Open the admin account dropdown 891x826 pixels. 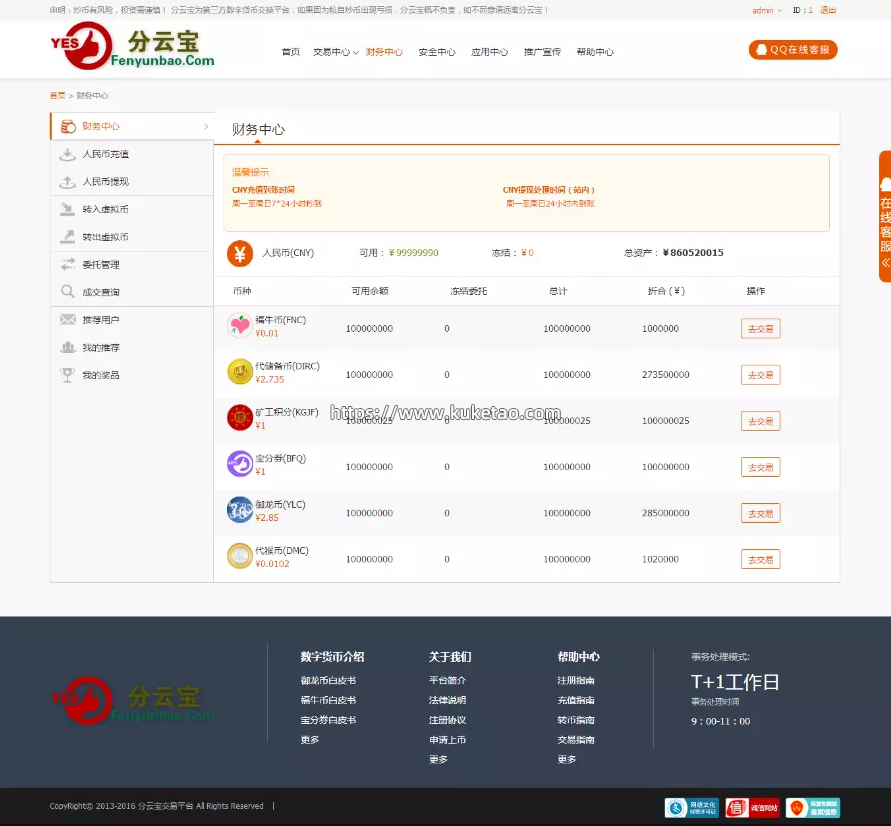click(x=767, y=10)
